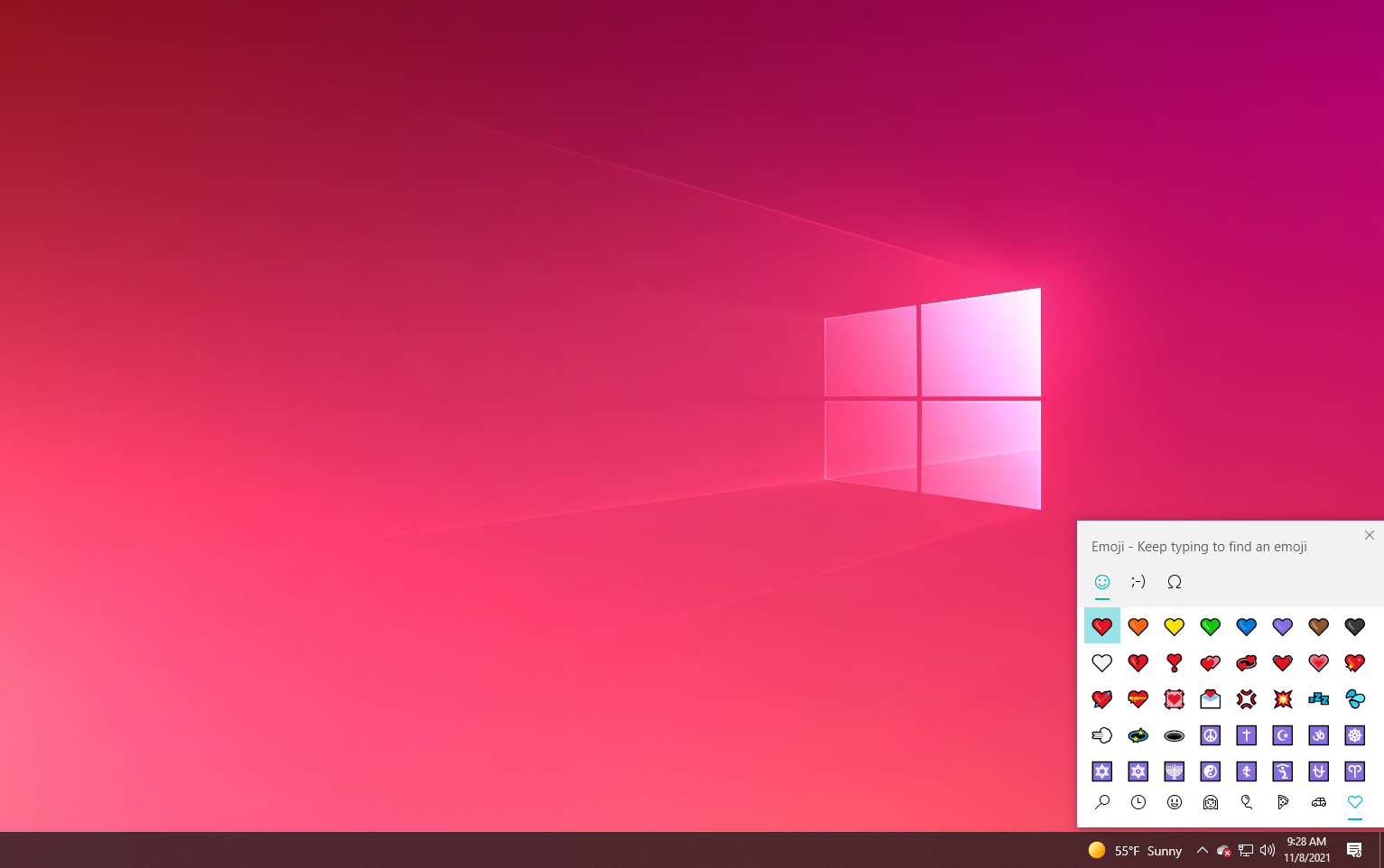Insert the white heart emoji

click(1102, 663)
